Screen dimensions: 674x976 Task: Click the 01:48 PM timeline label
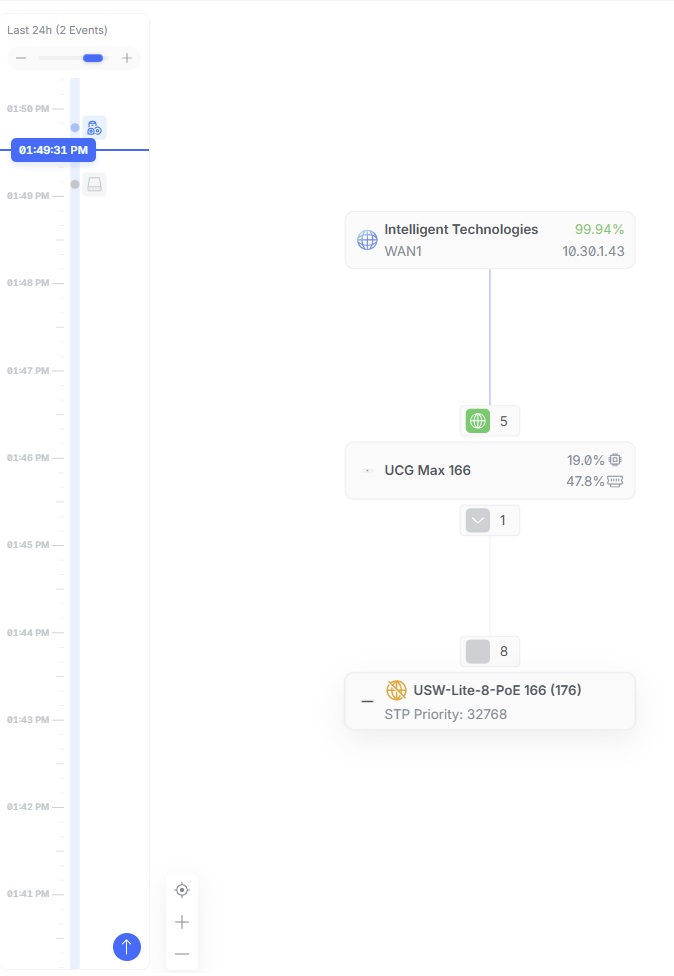(28, 283)
